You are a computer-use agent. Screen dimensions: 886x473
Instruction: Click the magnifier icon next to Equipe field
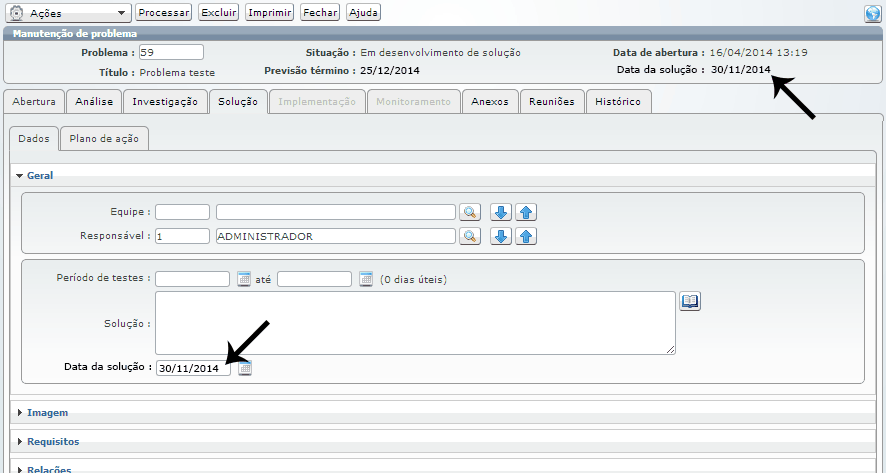470,212
